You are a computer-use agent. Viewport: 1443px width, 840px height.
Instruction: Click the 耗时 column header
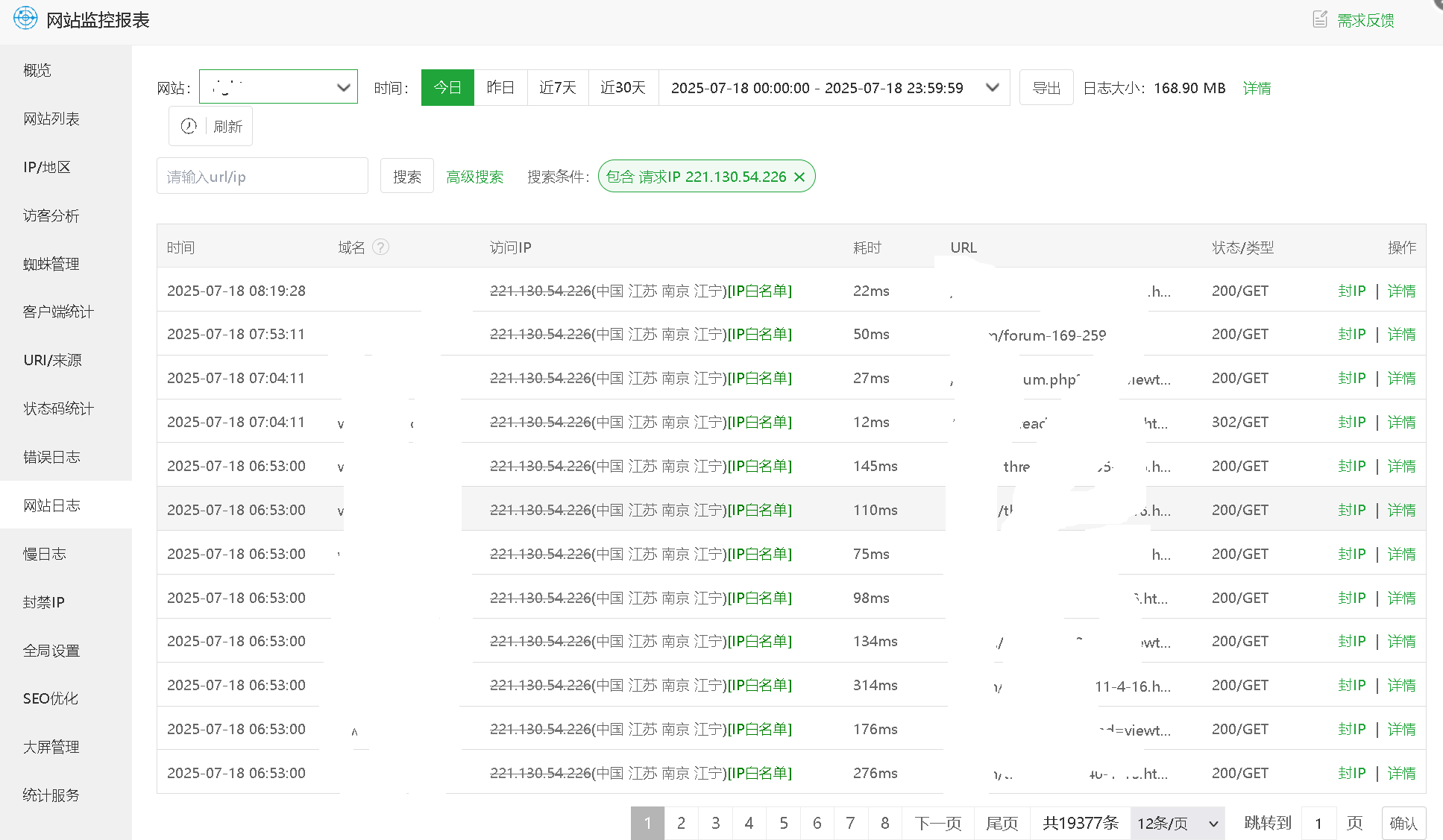(x=867, y=247)
